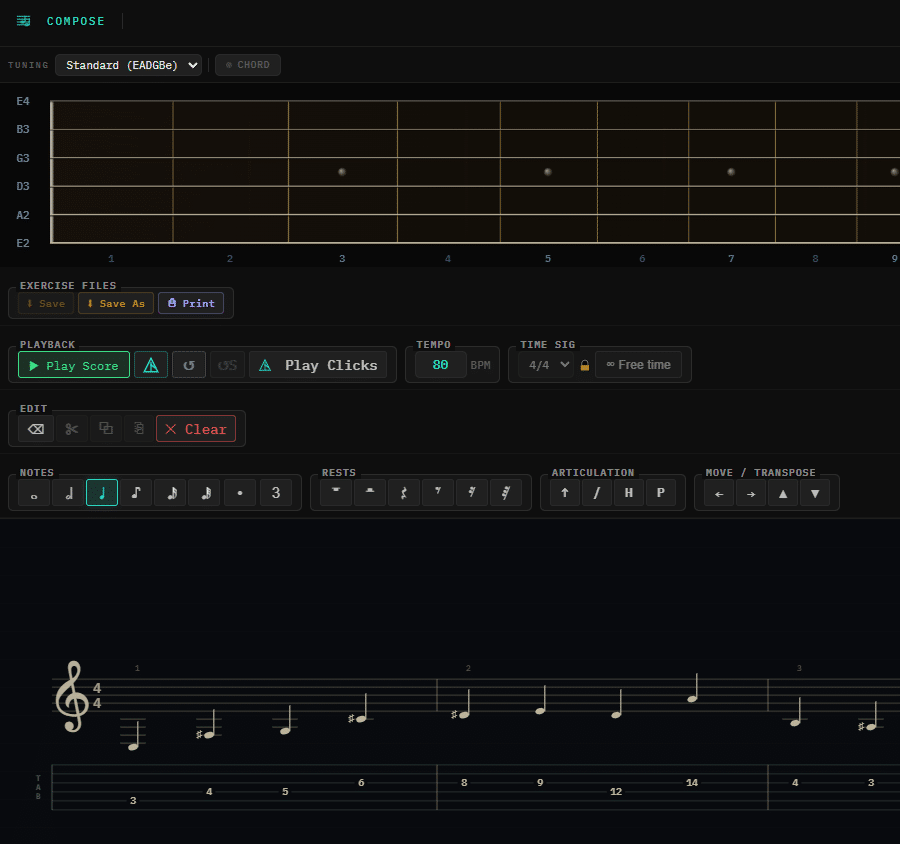Screen dimensions: 900x844
Task: Click the tab number 6 in measure 1
Action: pyautogui.click(x=361, y=783)
